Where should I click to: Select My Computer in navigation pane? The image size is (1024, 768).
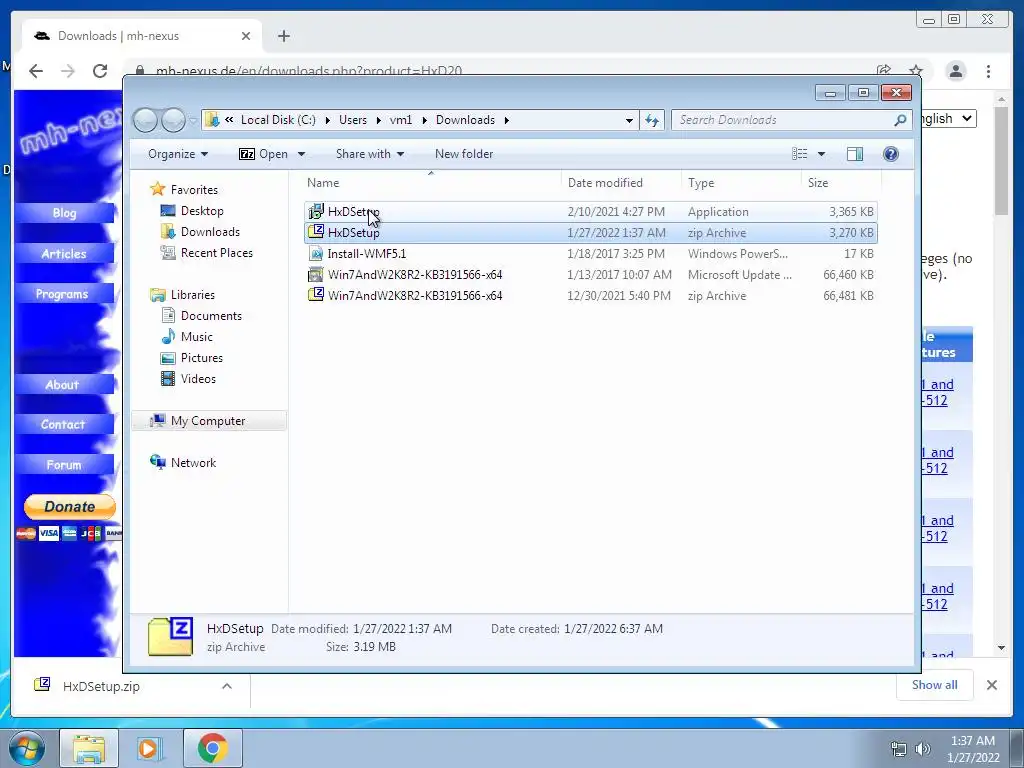208,421
